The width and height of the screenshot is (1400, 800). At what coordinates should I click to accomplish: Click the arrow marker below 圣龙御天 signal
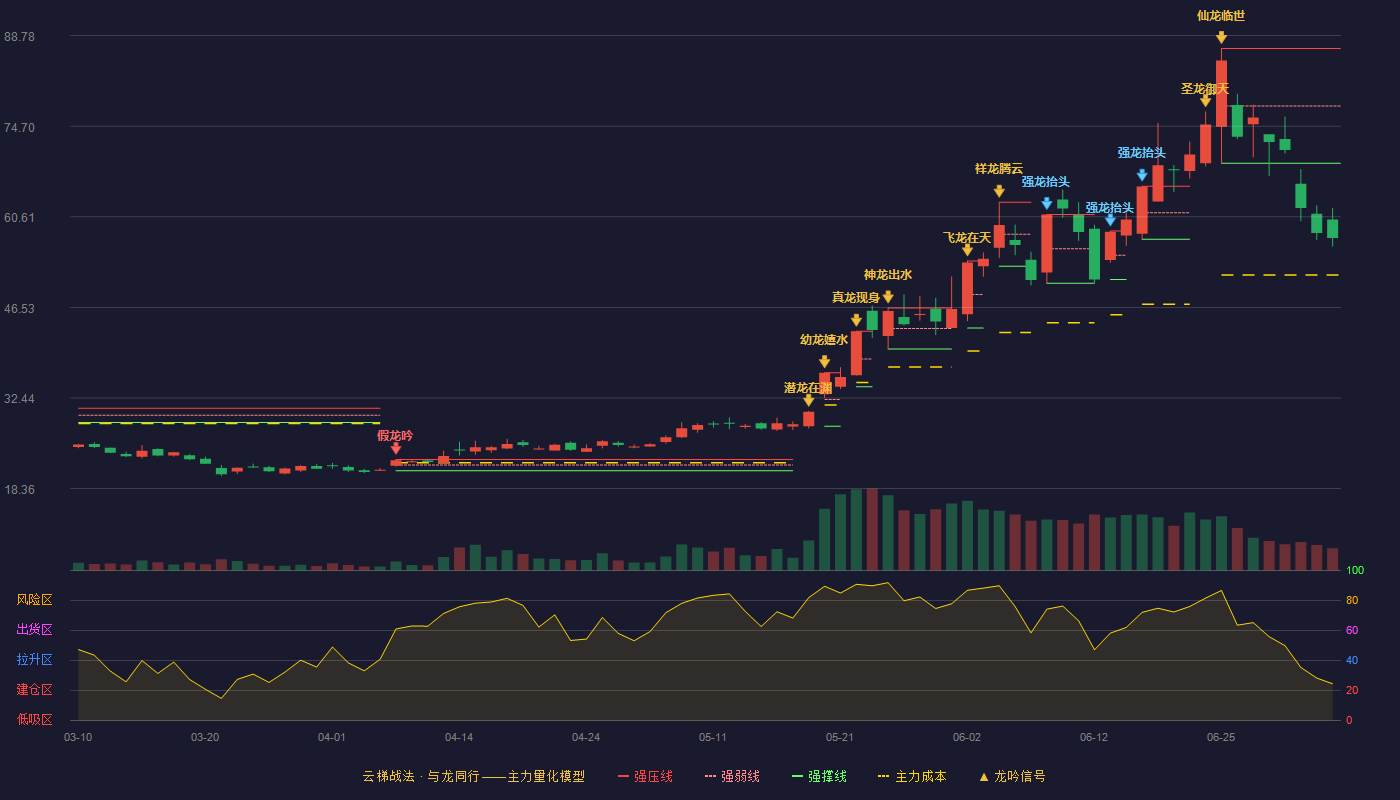point(1205,100)
